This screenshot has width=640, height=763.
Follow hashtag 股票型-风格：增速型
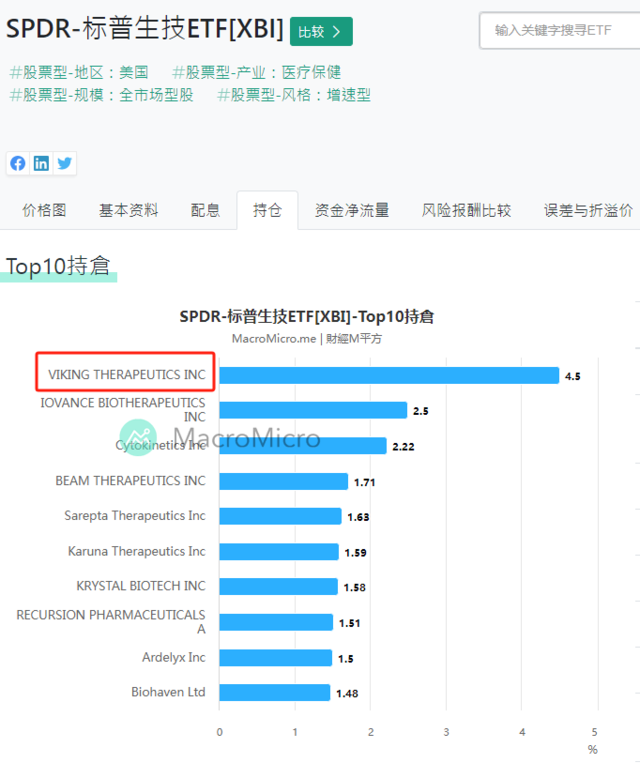point(294,95)
